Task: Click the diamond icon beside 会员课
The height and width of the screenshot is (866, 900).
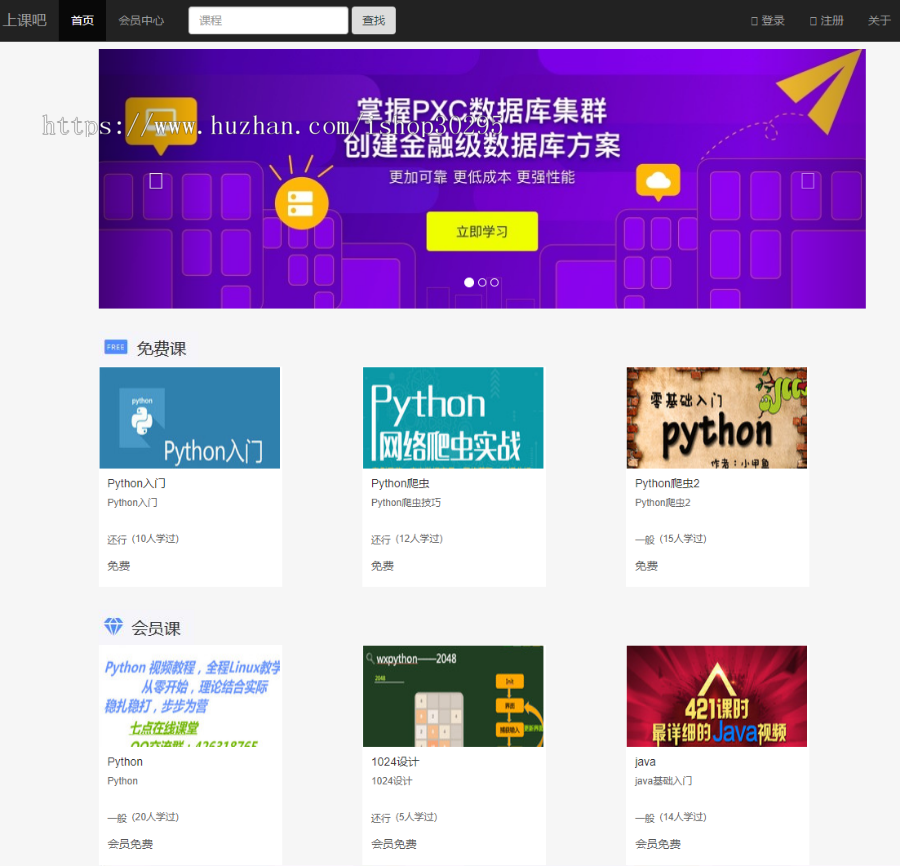Action: coord(114,627)
